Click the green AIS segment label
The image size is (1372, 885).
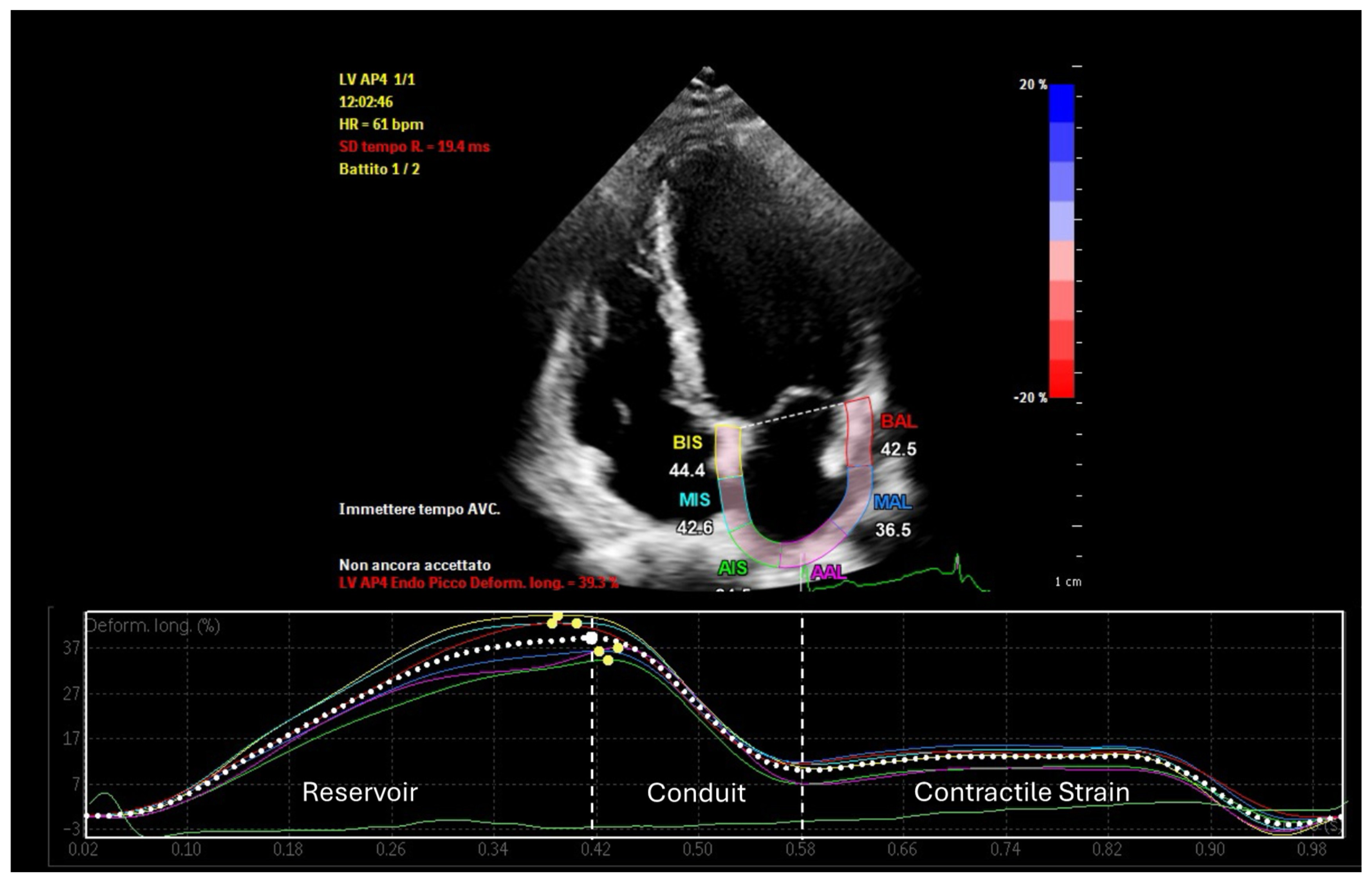pos(732,568)
